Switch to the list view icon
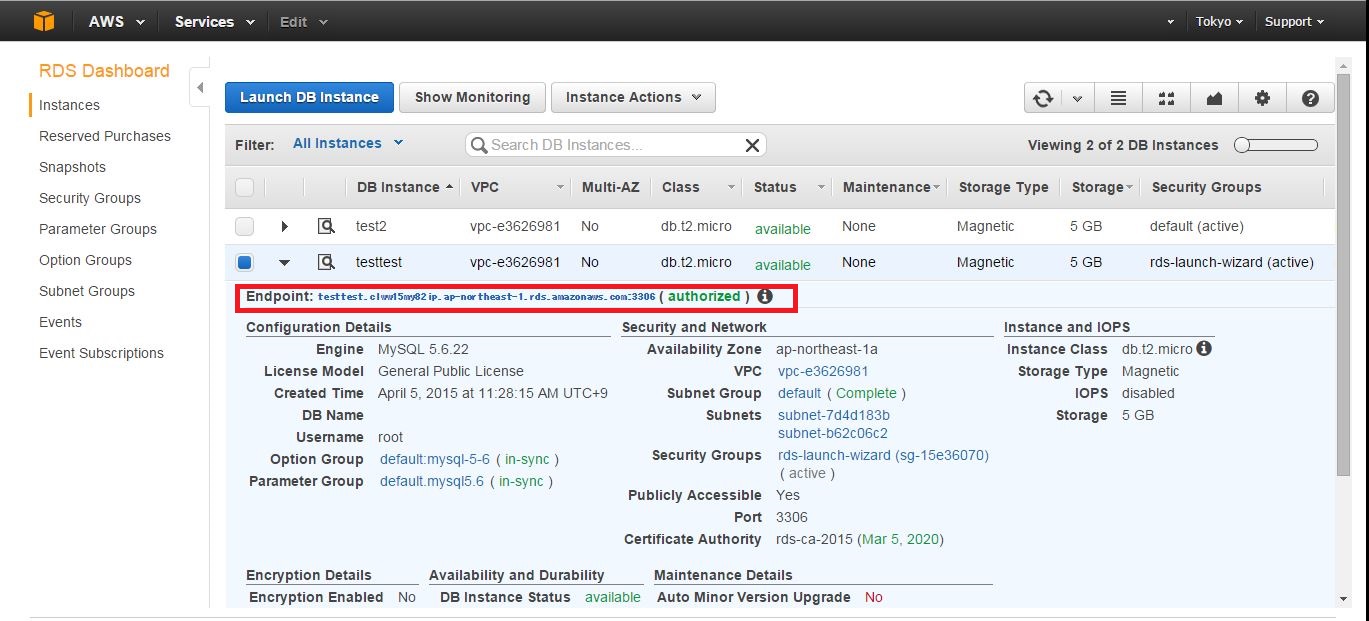 coord(1119,98)
